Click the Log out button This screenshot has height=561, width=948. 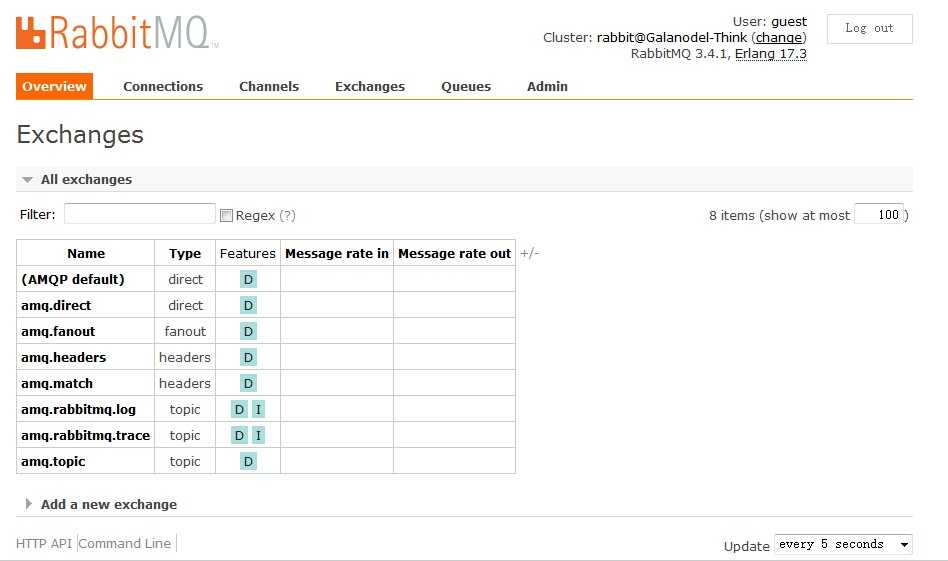(869, 28)
